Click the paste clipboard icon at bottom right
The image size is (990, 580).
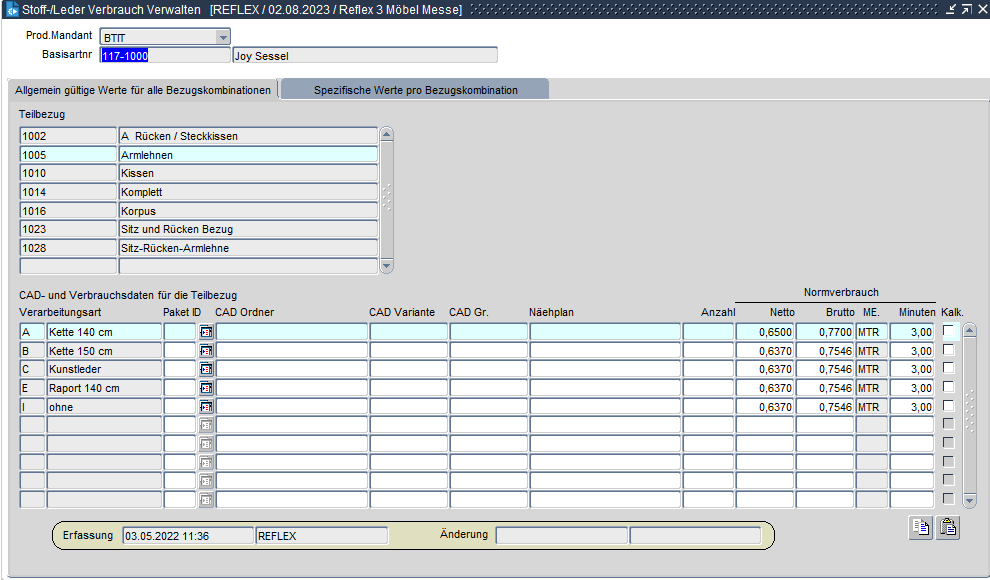point(947,529)
